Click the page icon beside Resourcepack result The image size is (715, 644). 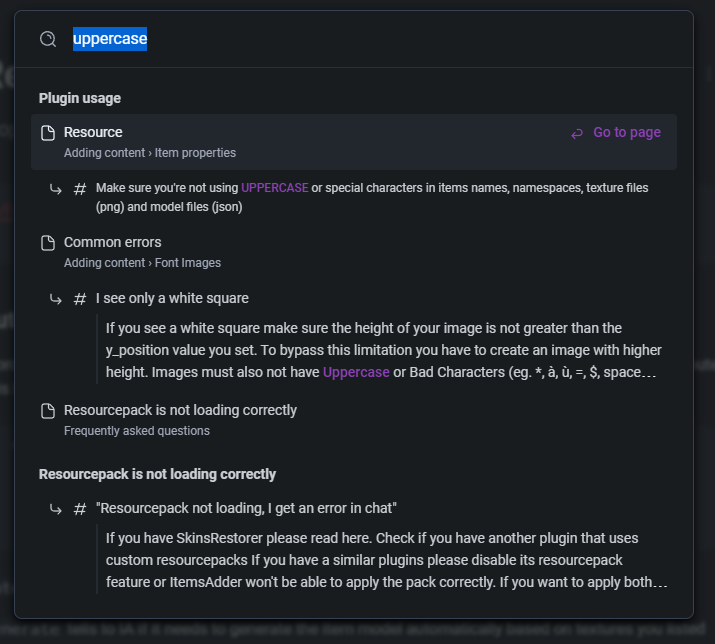[x=47, y=411]
